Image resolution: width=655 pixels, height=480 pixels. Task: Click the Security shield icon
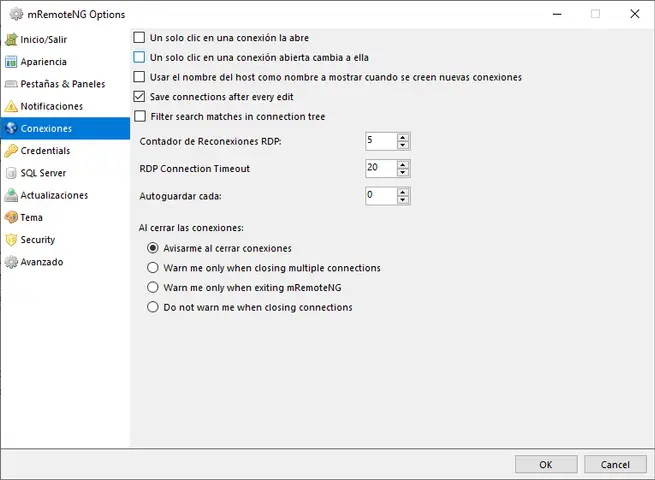pyautogui.click(x=11, y=240)
